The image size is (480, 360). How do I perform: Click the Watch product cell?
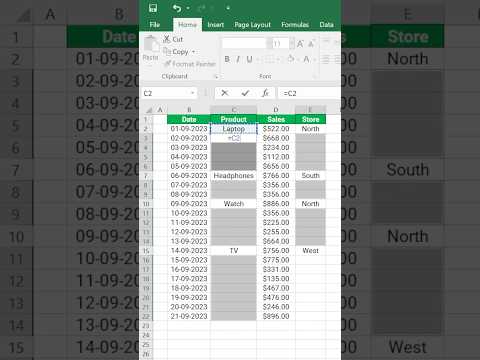point(234,204)
